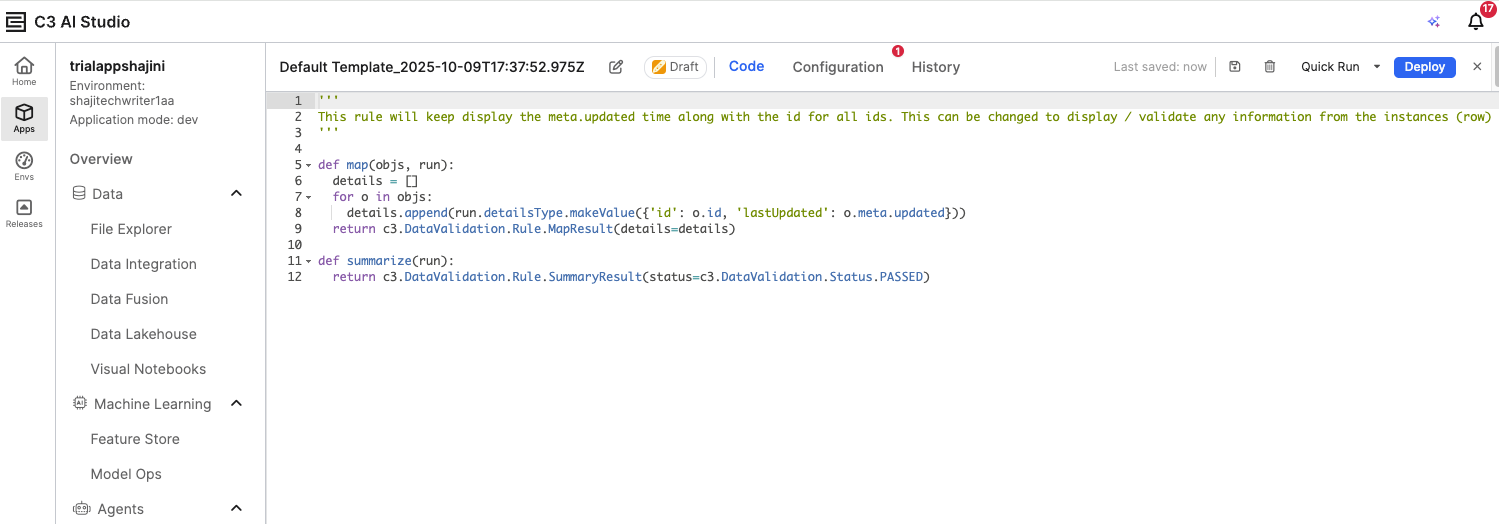Click the trialappshajini application name

point(117,66)
